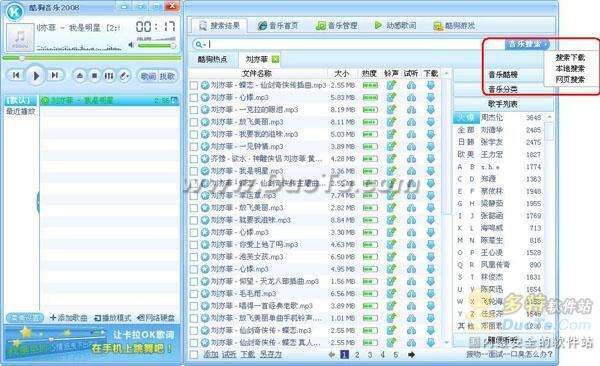Open the 动感歌词 tab

[x=395, y=26]
